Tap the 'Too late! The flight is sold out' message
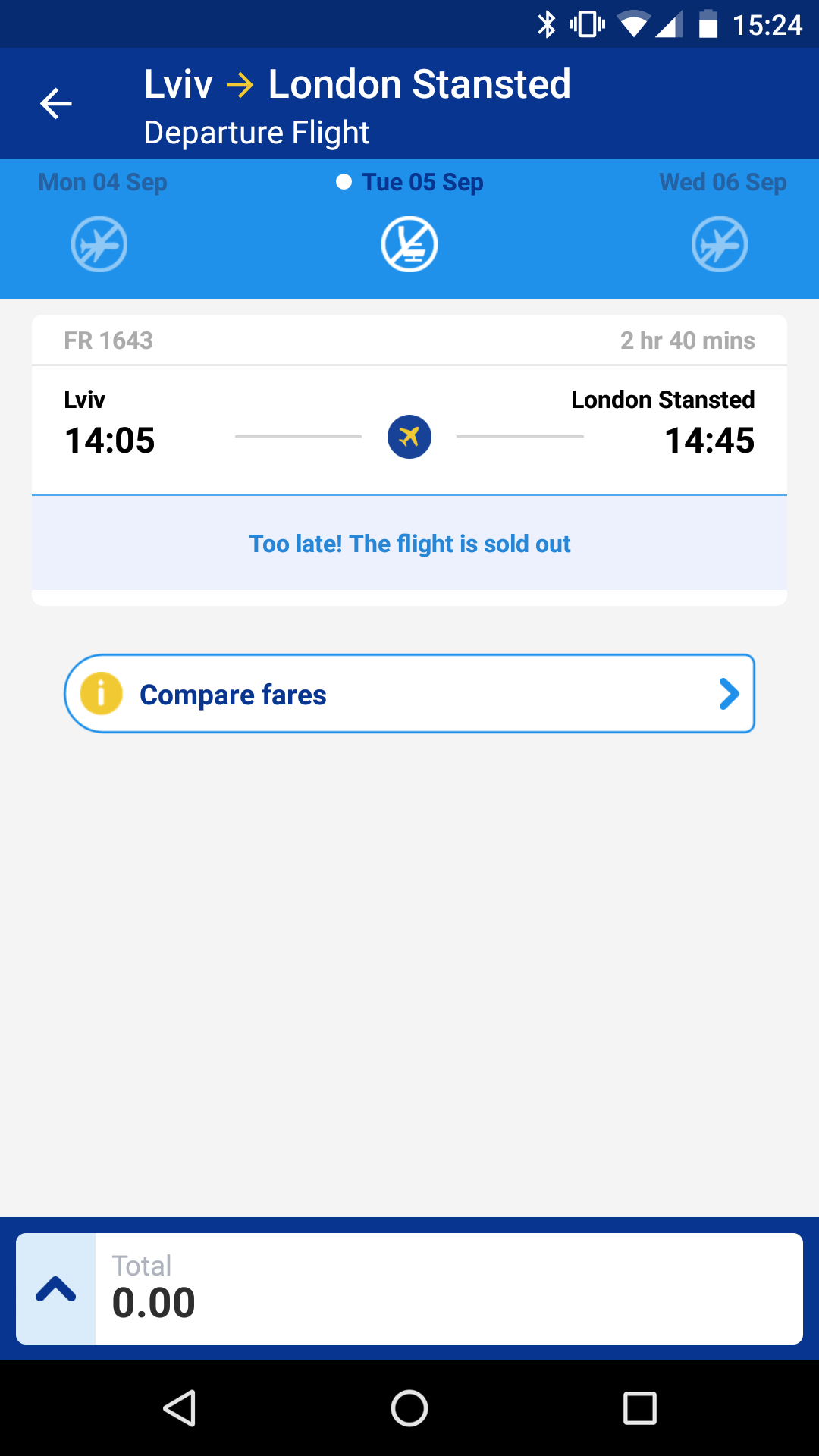Viewport: 819px width, 1456px height. tap(409, 544)
